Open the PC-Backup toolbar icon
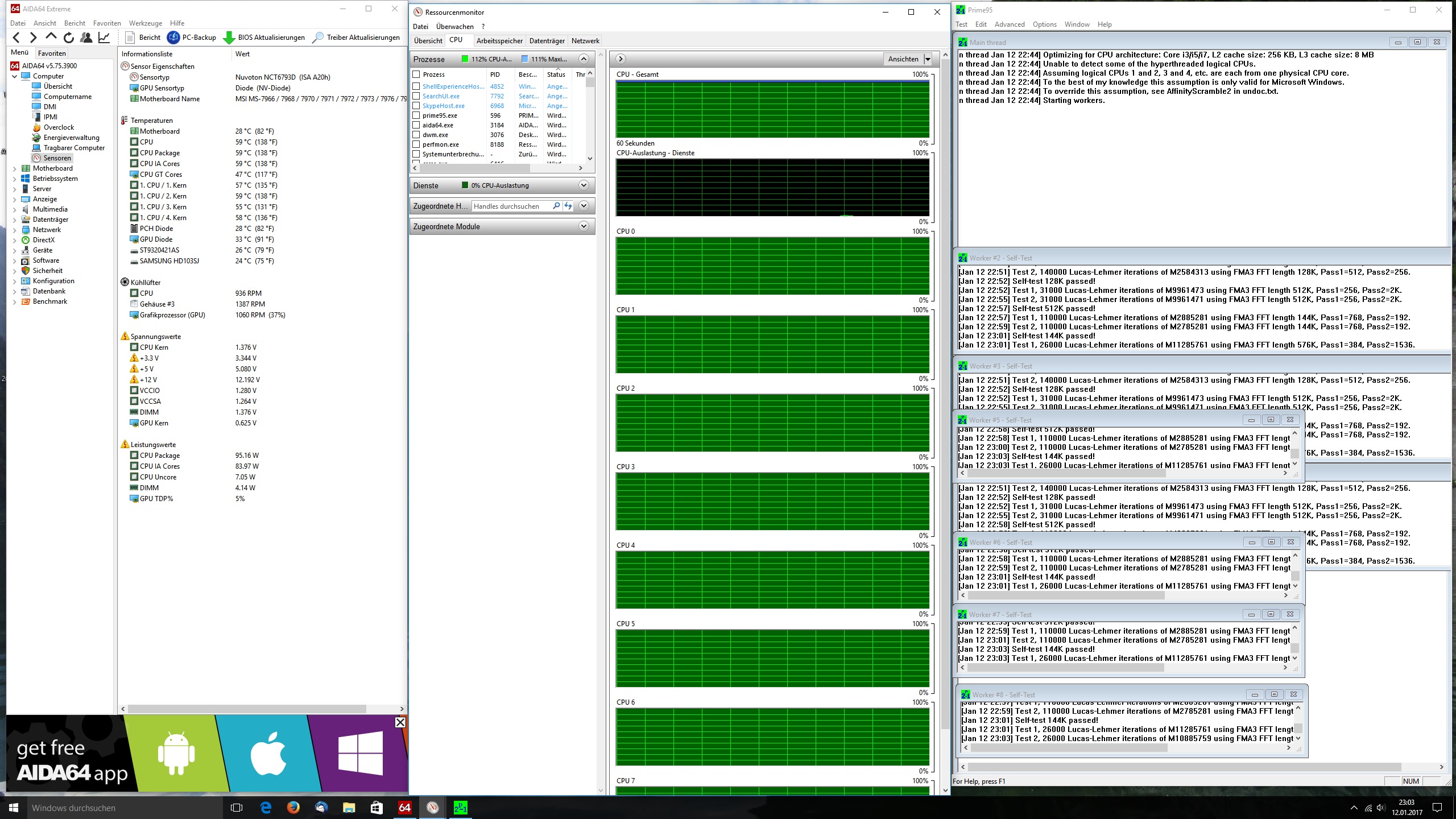 (173, 38)
